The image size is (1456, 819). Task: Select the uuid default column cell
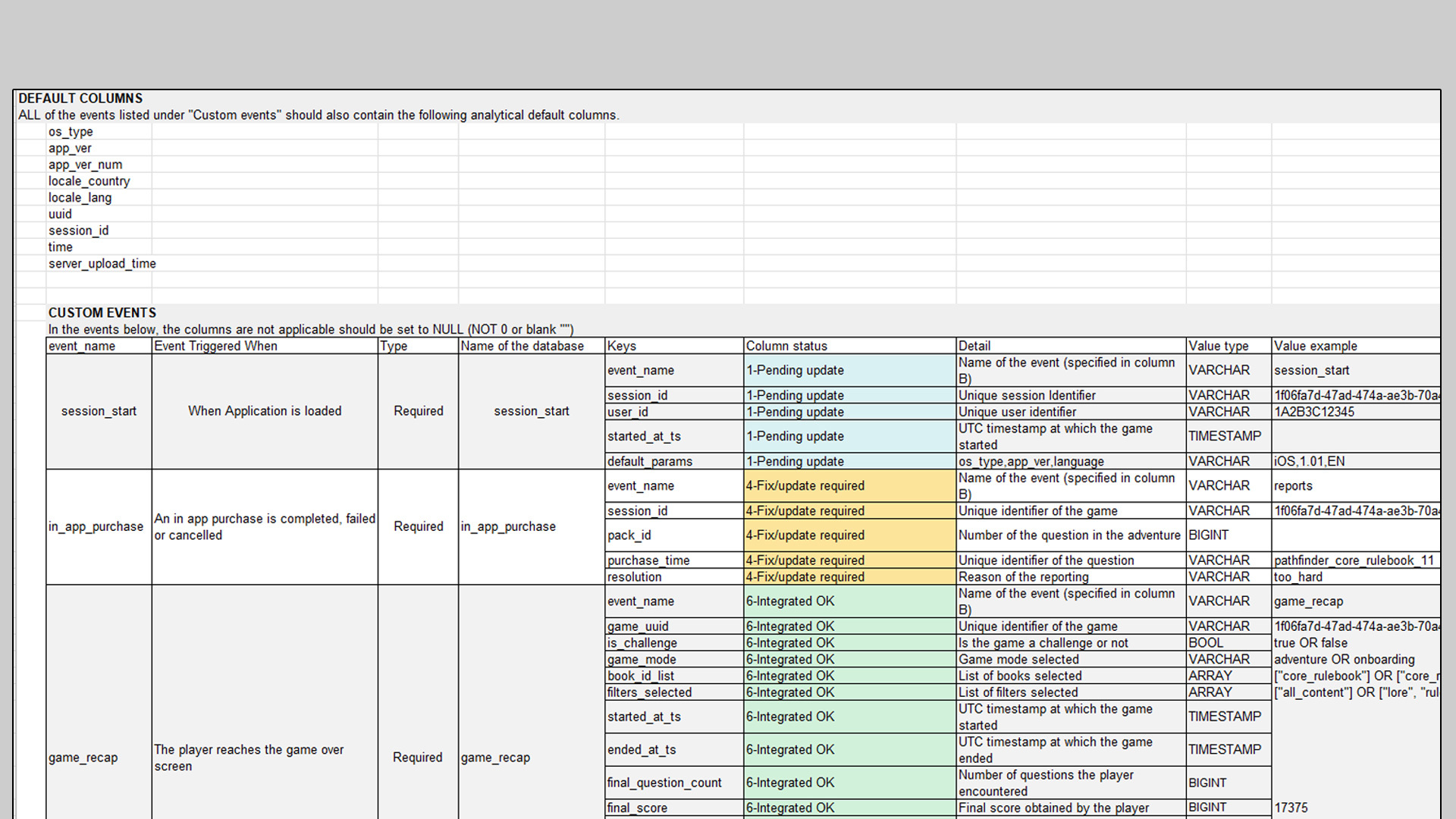pos(99,215)
